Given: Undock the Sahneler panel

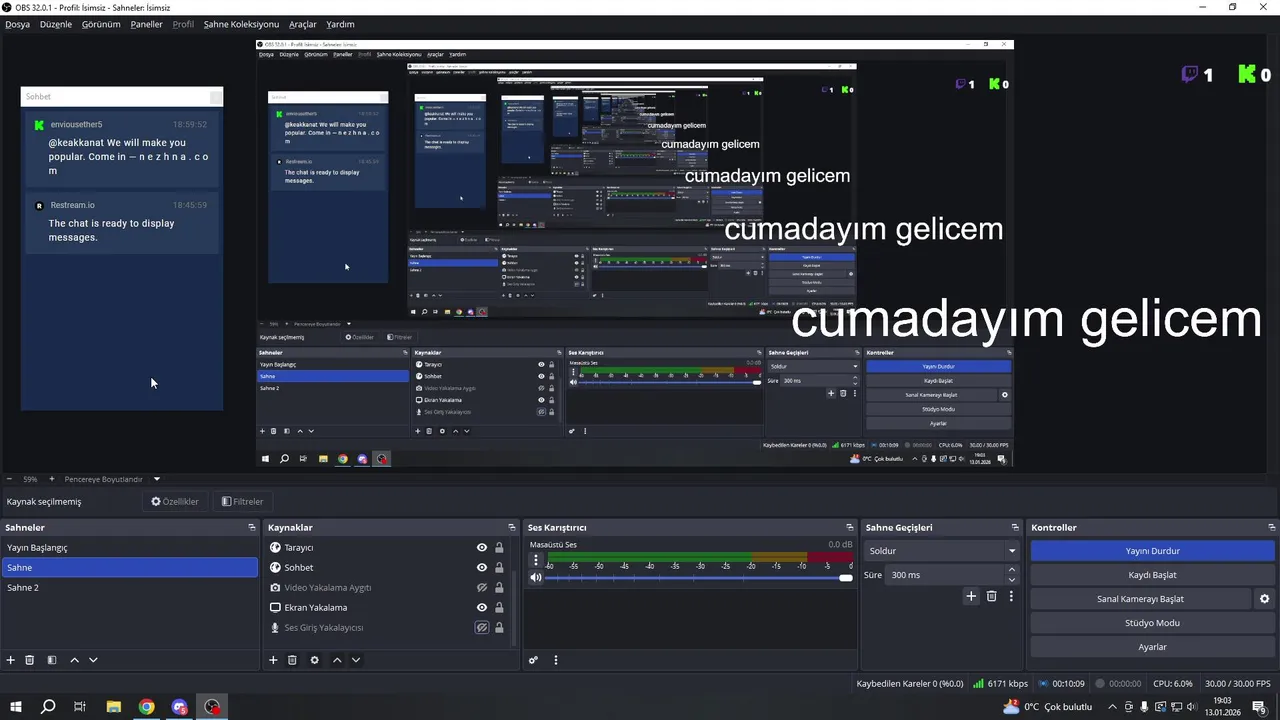Looking at the screenshot, I should (x=252, y=527).
